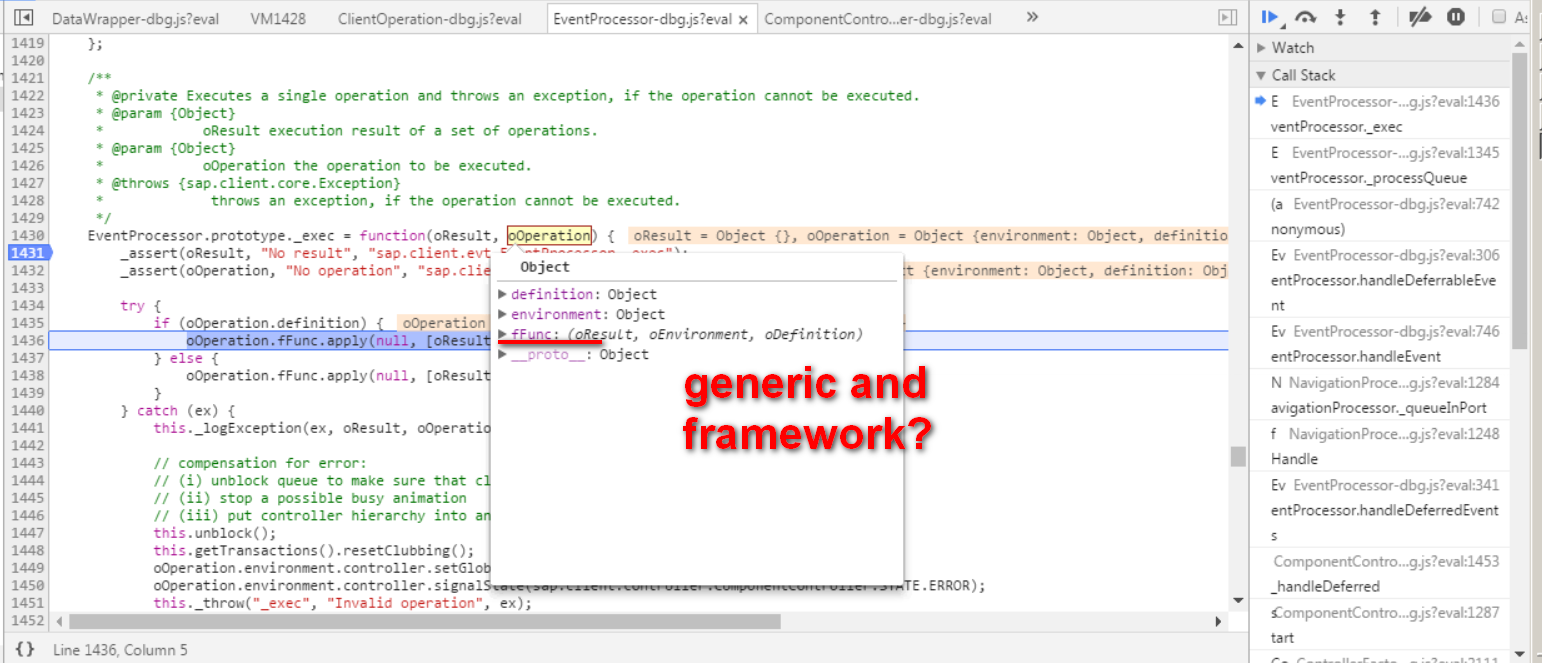Click the highlighted oOperation parameter on line 1430
This screenshot has width=1542, height=663.
549,236
